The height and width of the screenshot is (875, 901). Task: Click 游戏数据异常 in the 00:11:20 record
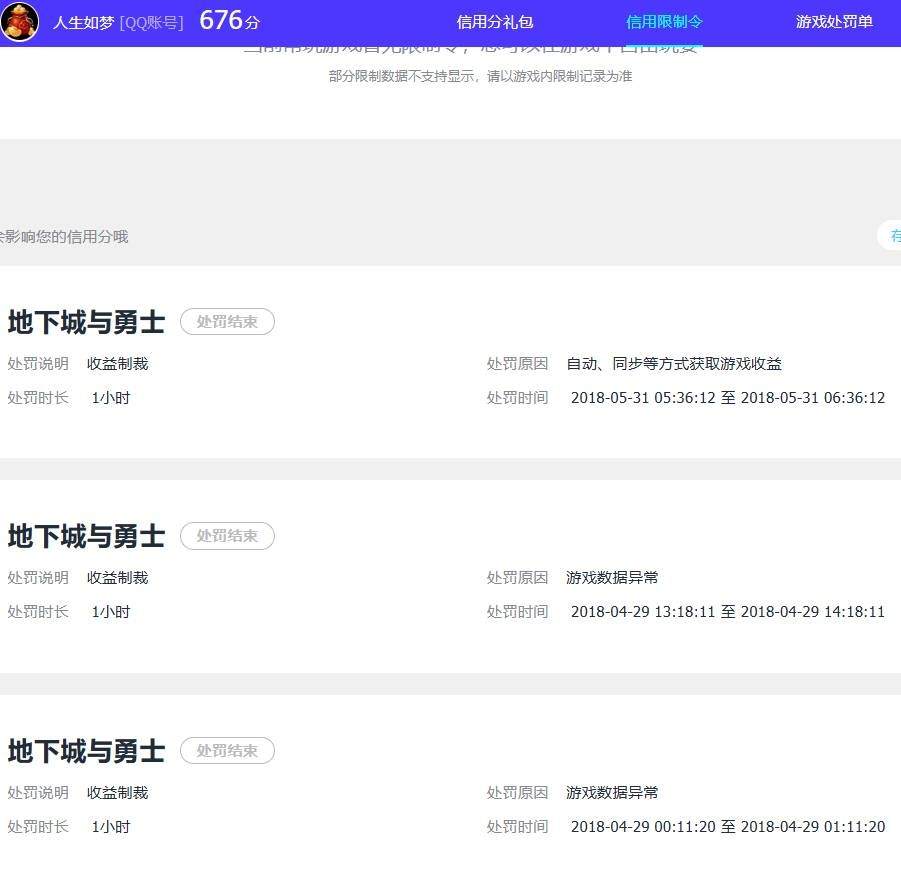tap(612, 793)
